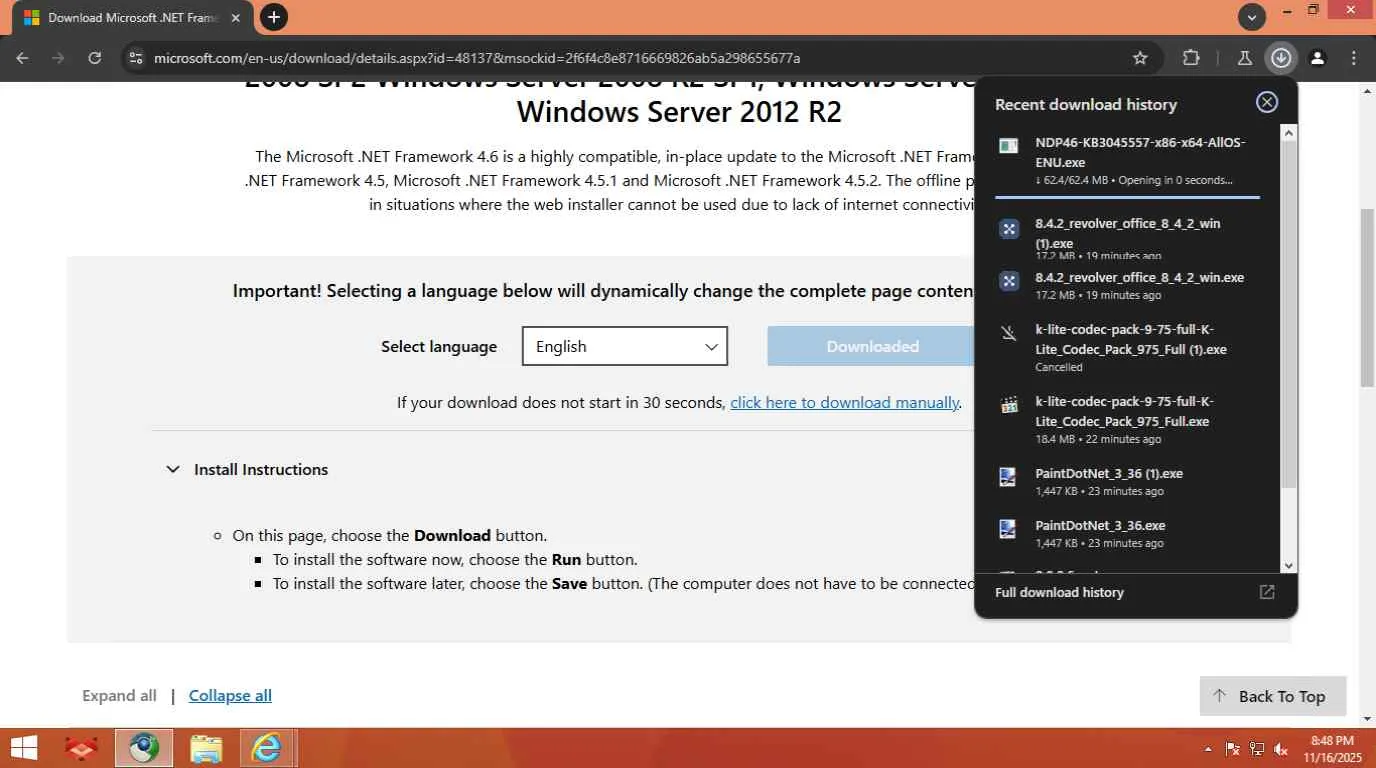The height and width of the screenshot is (768, 1376).
Task: Open the 8.4.2_revolver_office_8_4_2_win.exe entry
Action: [1128, 285]
